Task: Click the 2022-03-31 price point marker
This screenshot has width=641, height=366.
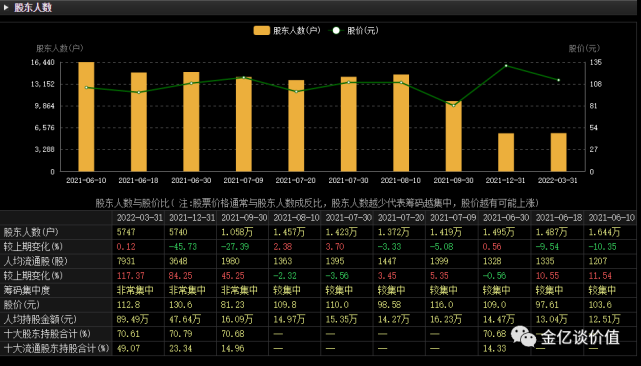Action: tap(558, 80)
